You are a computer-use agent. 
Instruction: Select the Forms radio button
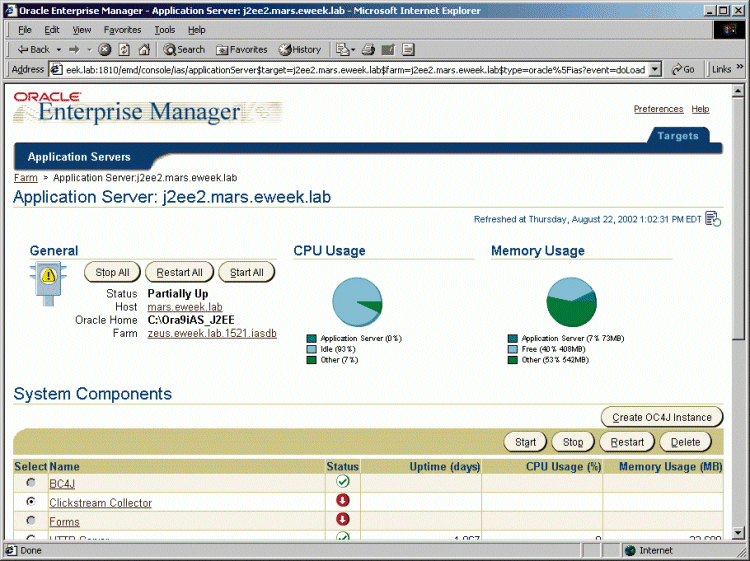tap(30, 521)
